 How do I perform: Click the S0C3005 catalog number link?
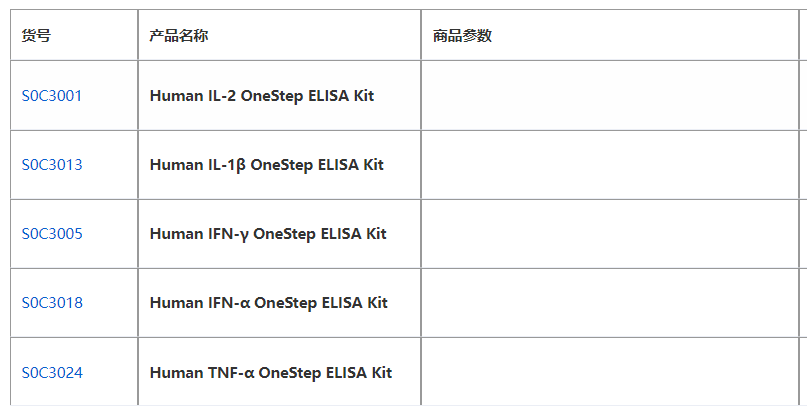pyautogui.click(x=52, y=234)
